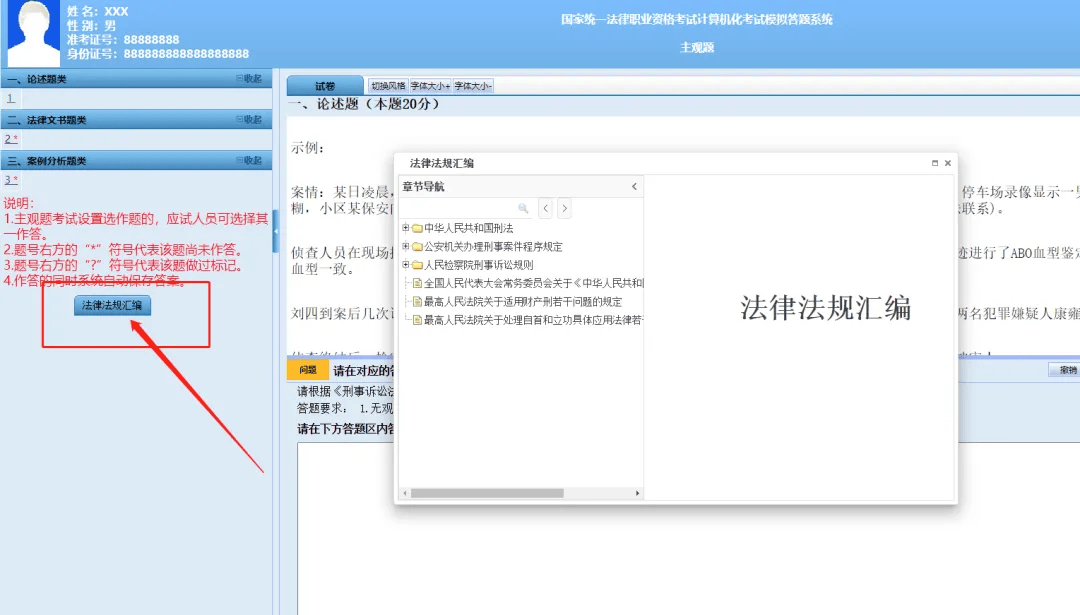Collapse the 章节导航 panel with the chevron
Viewport: 1080px width, 615px height.
(634, 187)
